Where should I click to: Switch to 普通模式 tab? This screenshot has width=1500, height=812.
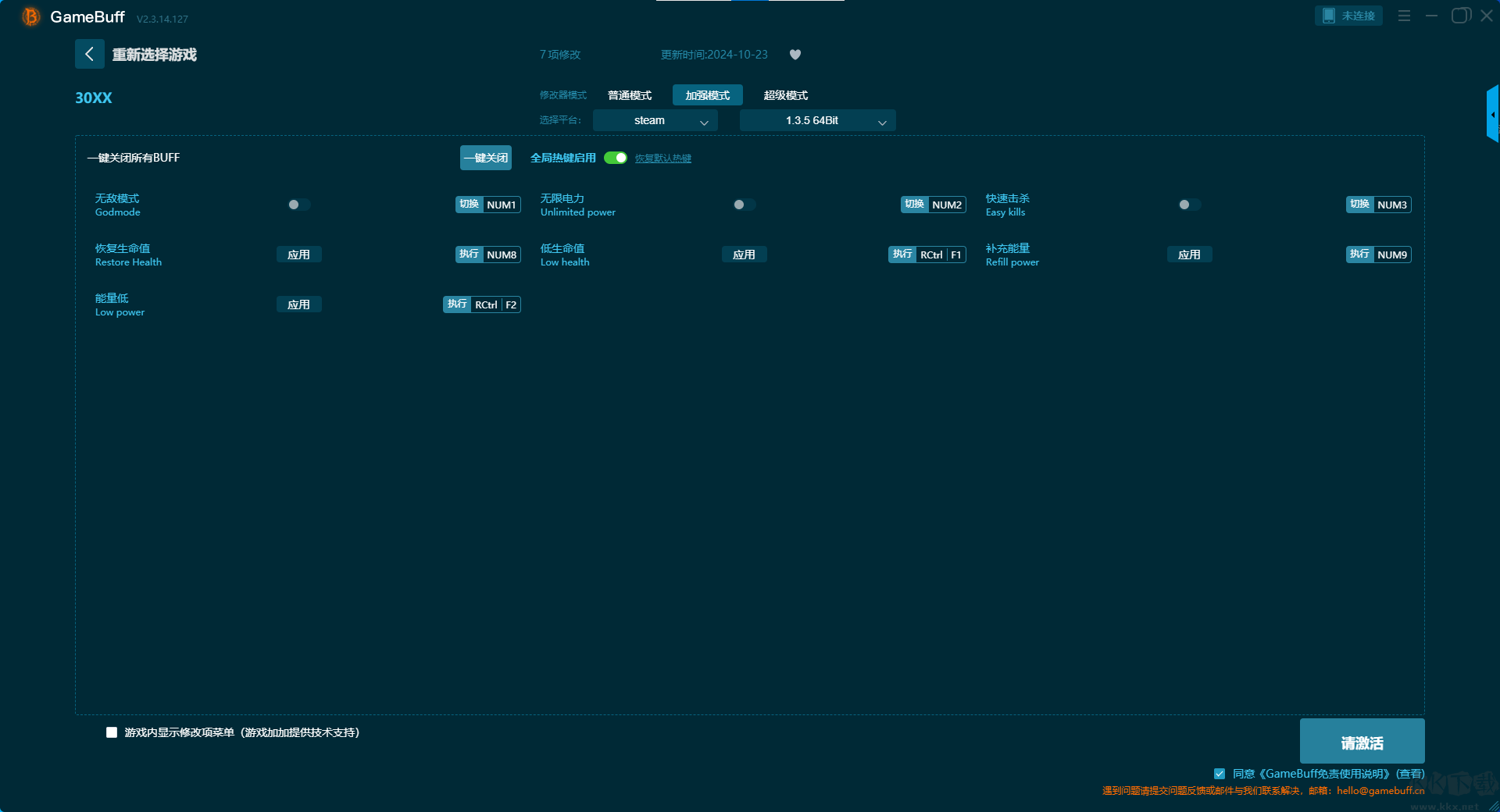[x=630, y=95]
